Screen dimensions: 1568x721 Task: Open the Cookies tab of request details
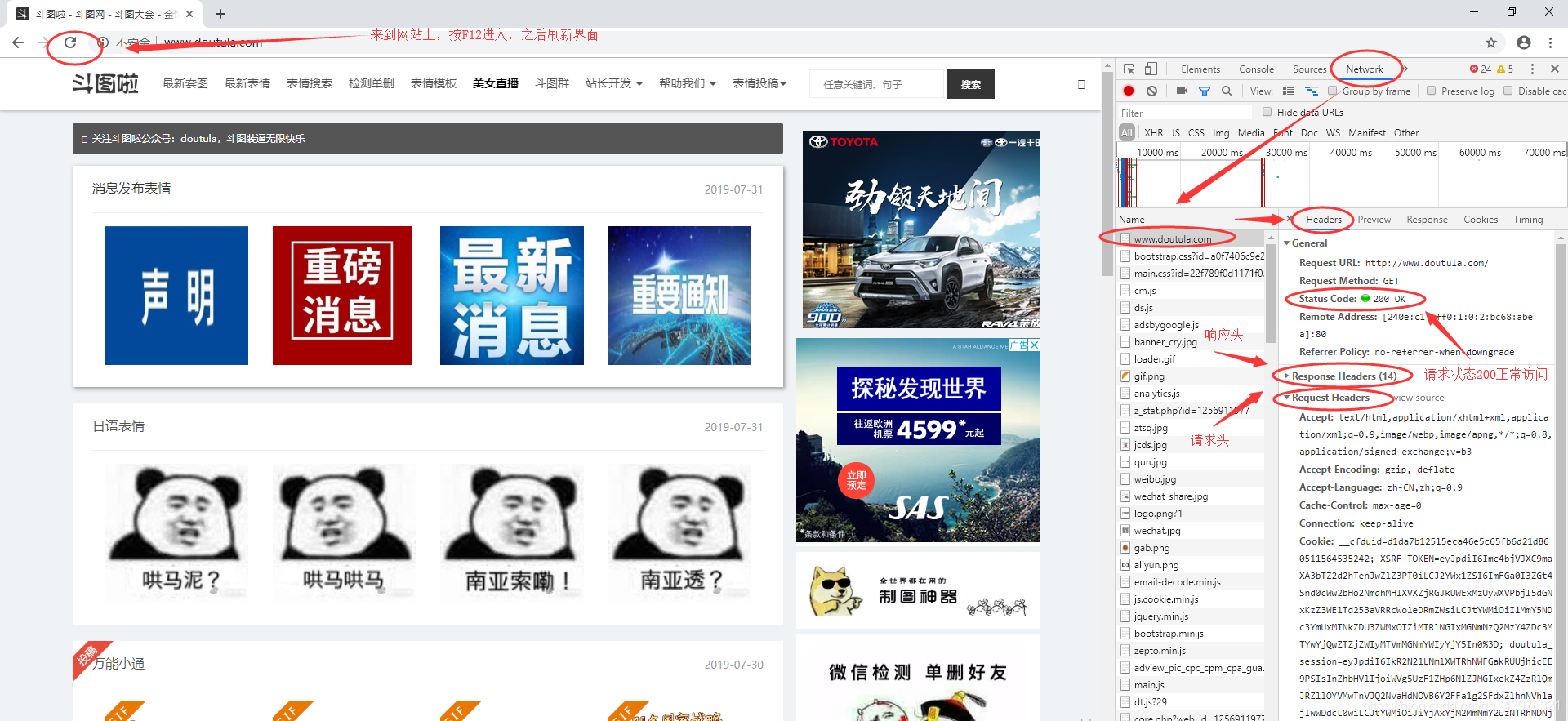click(x=1481, y=220)
